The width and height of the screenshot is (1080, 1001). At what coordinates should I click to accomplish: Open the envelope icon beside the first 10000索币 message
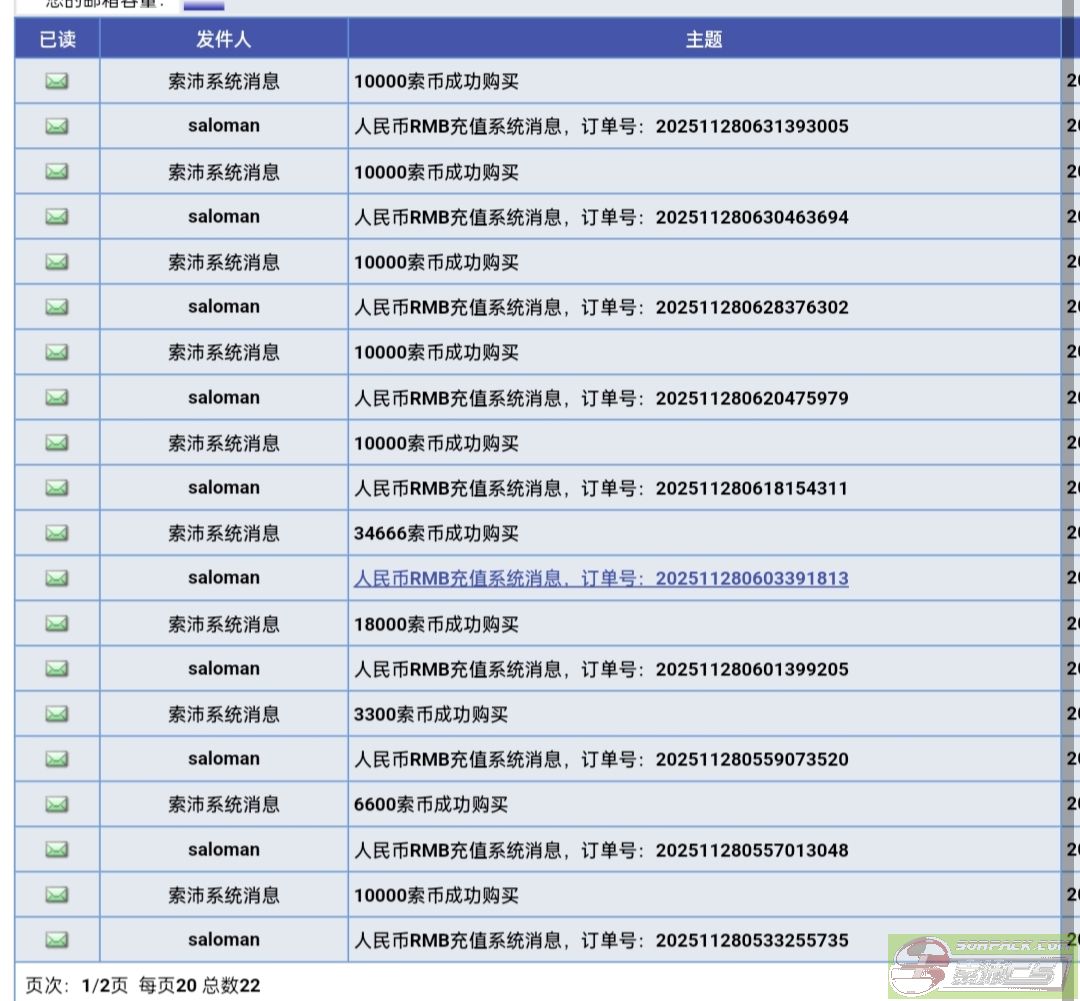57,82
